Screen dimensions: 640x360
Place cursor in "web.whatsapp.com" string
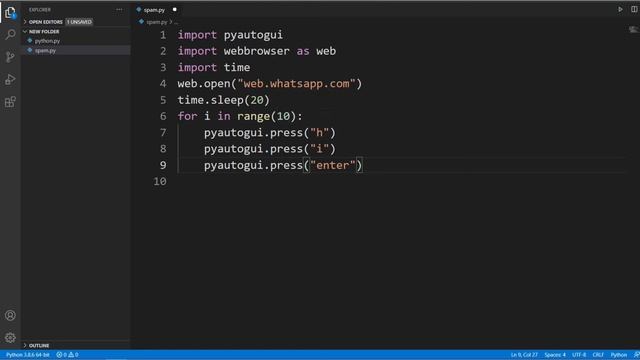(296, 84)
